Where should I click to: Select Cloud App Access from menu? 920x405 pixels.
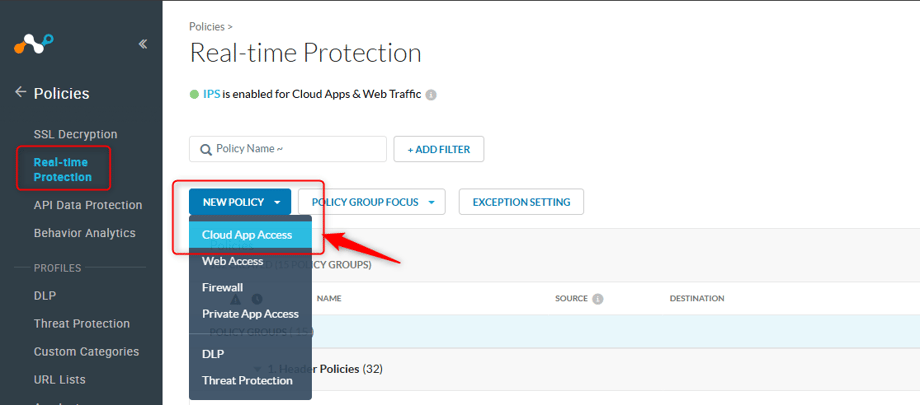pyautogui.click(x=247, y=235)
